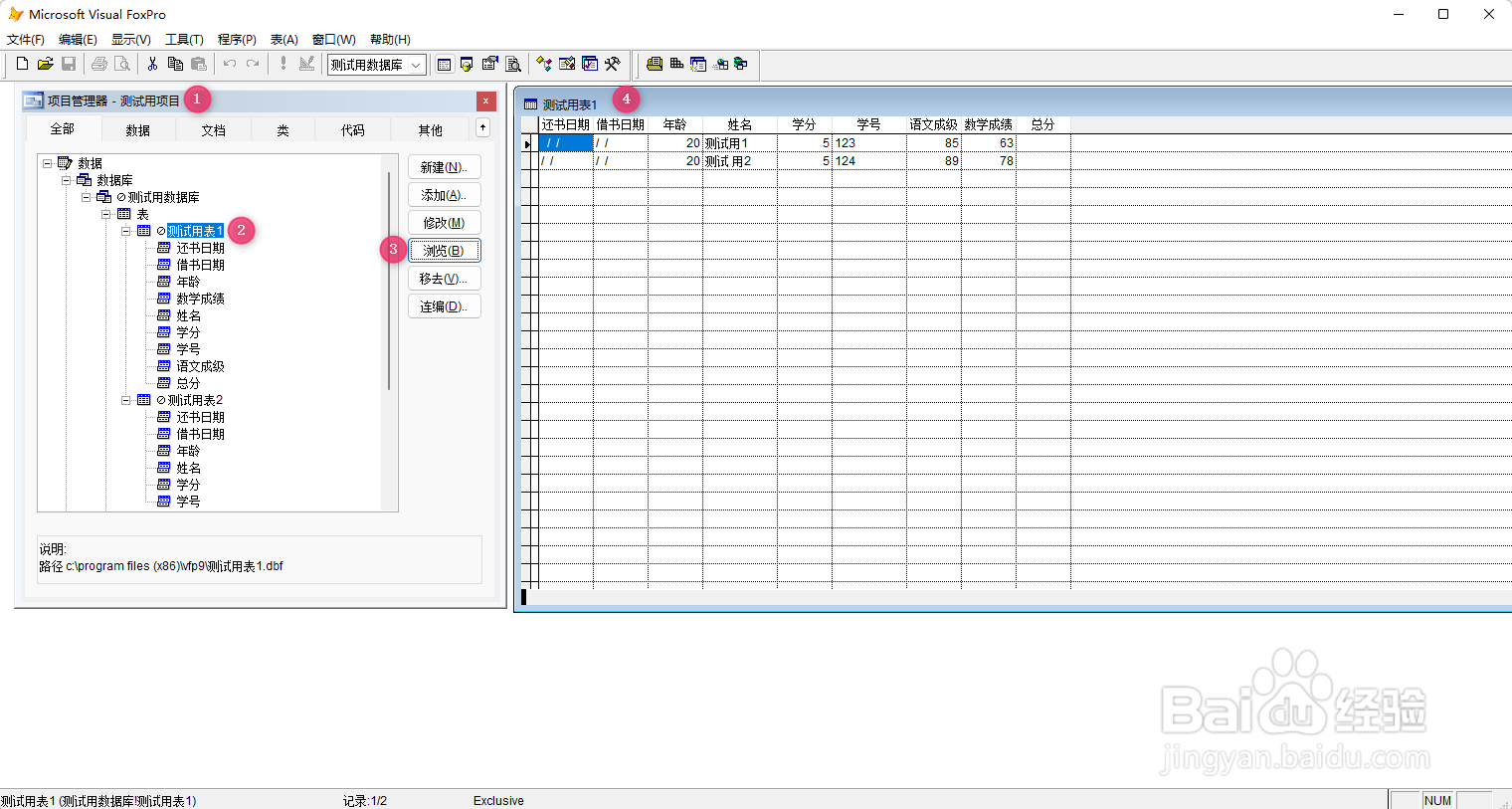Click the Project Manager title bar icon

pos(33,101)
